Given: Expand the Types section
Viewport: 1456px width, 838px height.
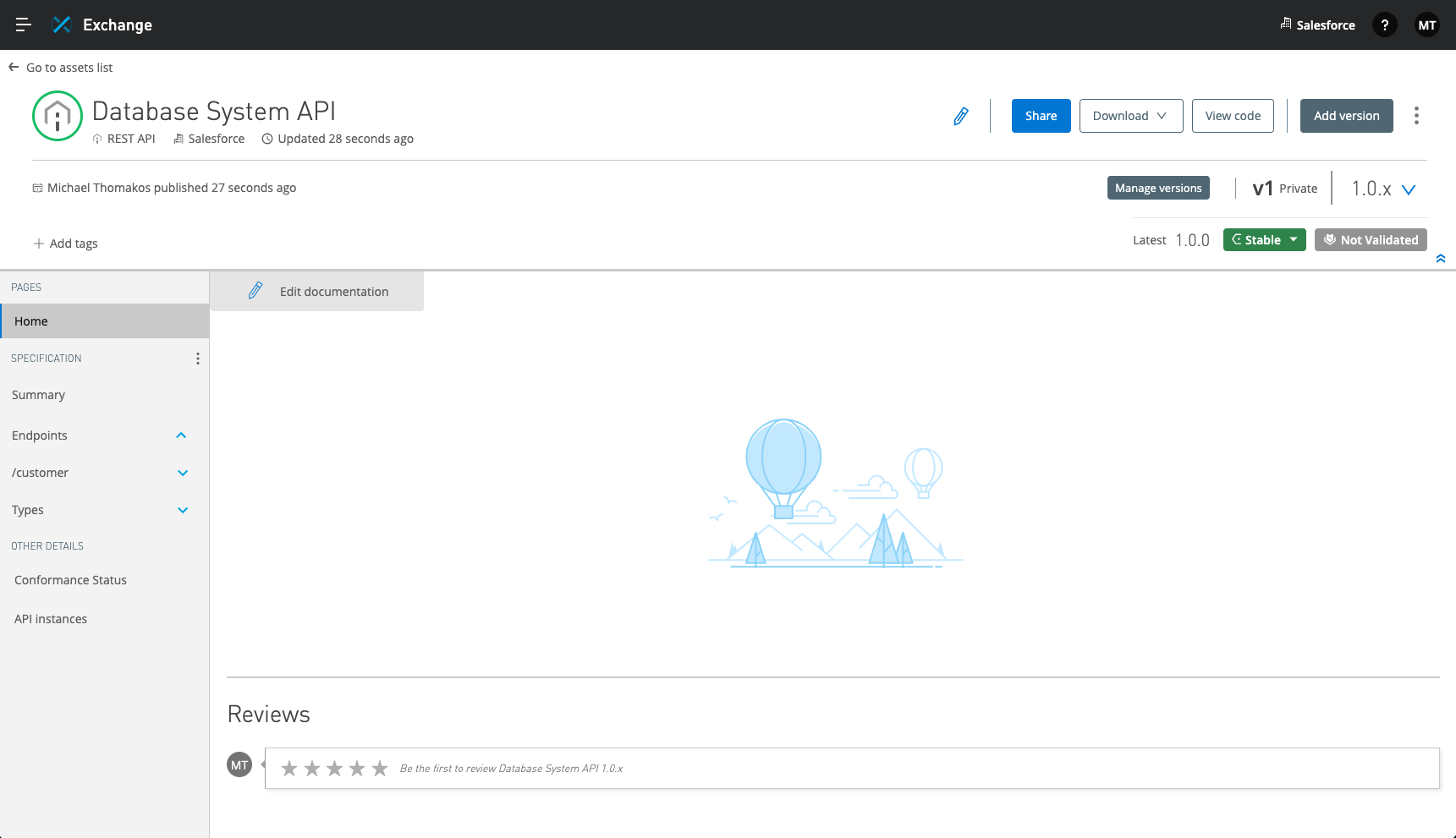Looking at the screenshot, I should (x=183, y=510).
